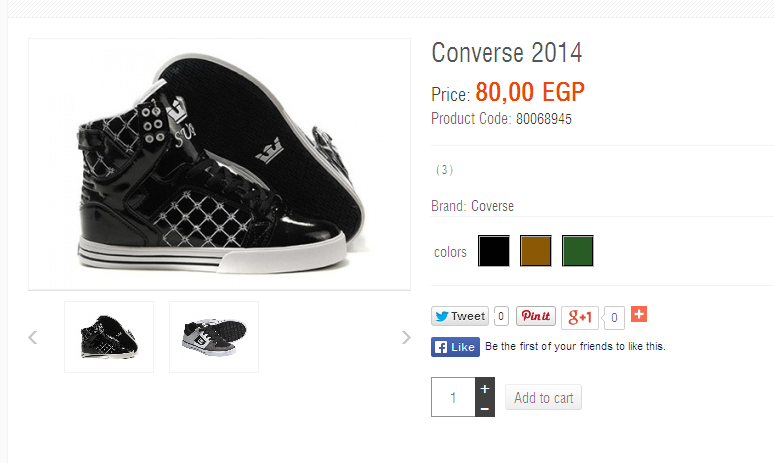
Task: Select the grey low-top shoe thumbnail
Action: pyautogui.click(x=214, y=337)
